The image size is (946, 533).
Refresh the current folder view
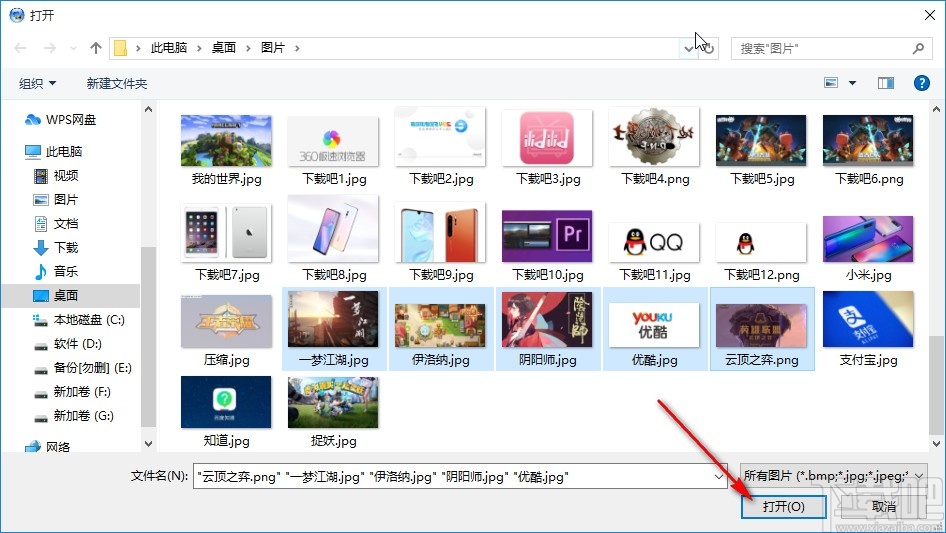(x=709, y=48)
